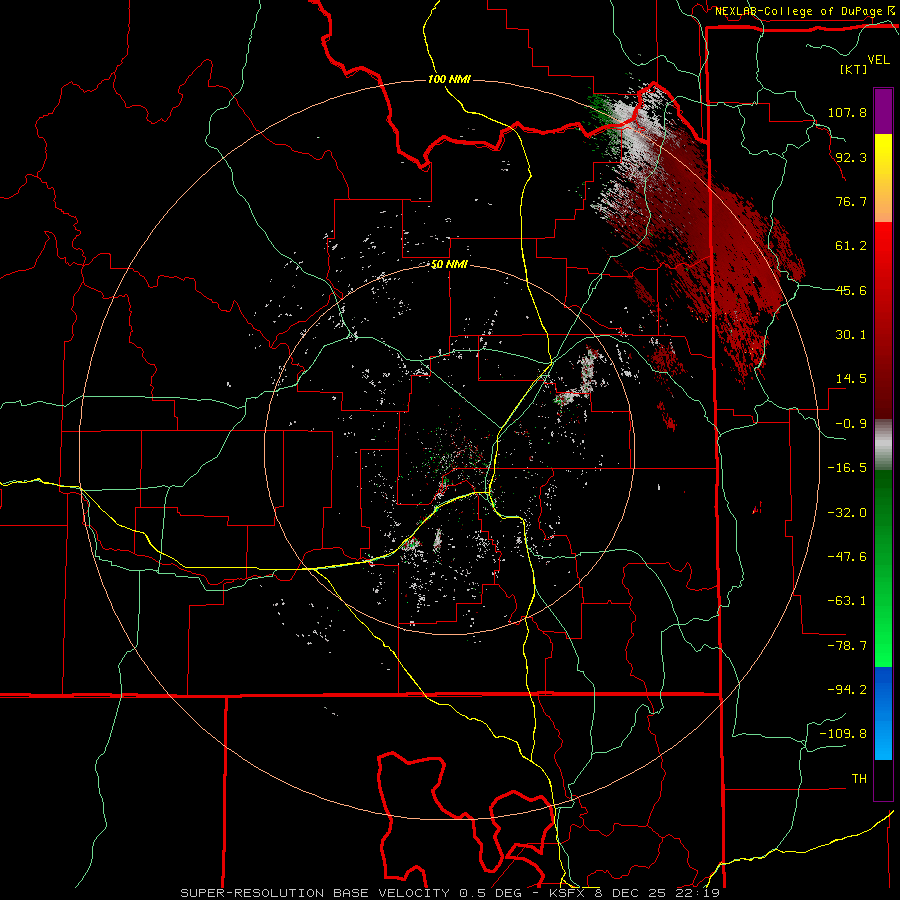Click the 45.6 velocity scale value
Screen dimensions: 900x900
point(851,290)
